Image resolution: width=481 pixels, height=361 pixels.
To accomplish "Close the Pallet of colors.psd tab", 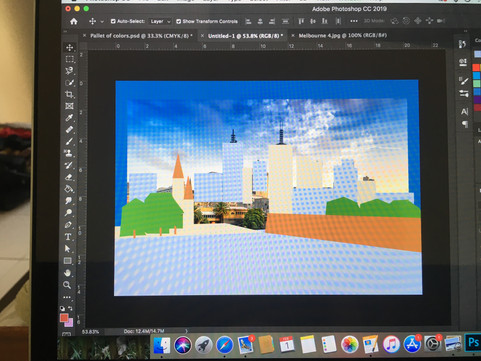I will click(84, 35).
